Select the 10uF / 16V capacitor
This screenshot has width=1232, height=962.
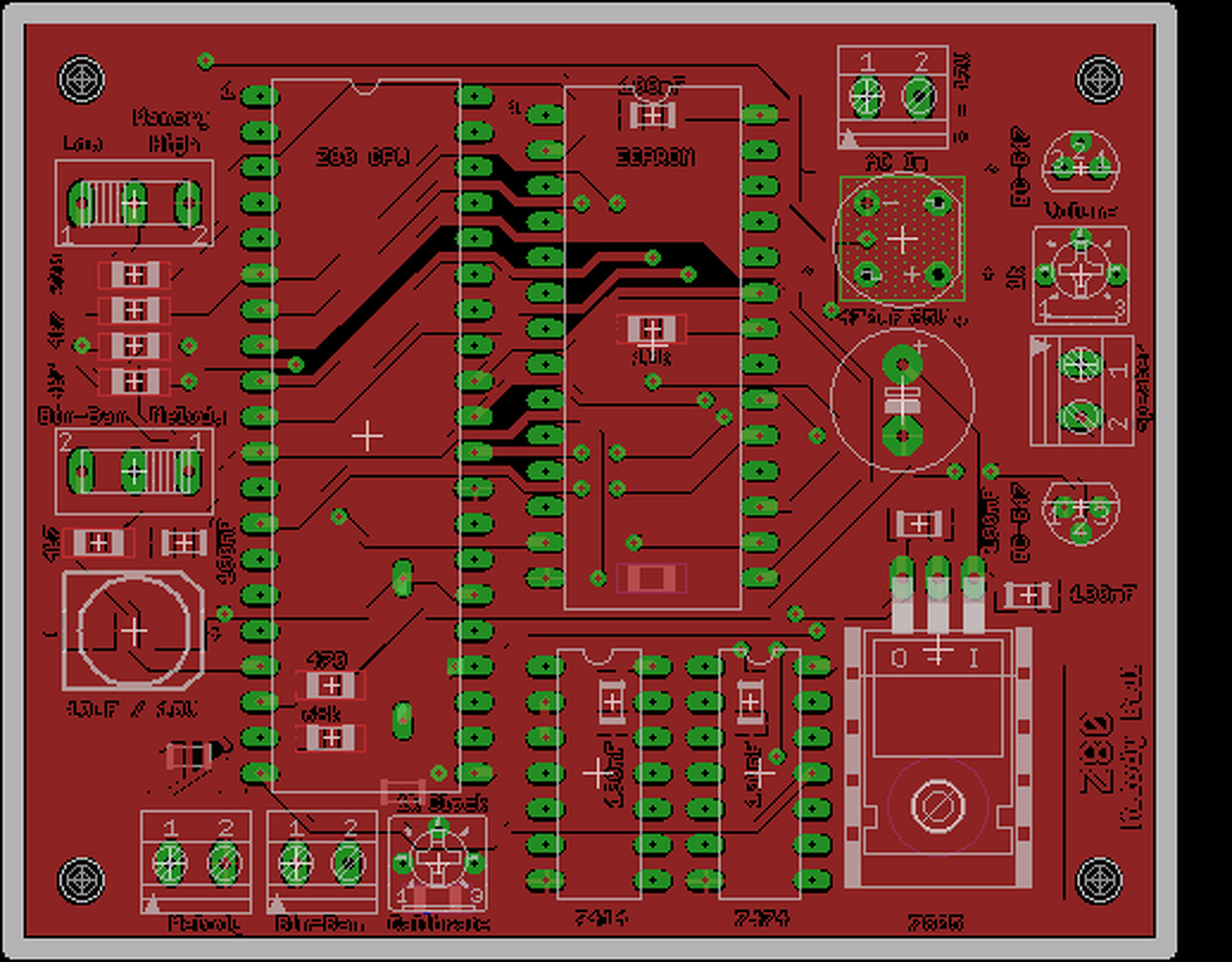point(134,631)
